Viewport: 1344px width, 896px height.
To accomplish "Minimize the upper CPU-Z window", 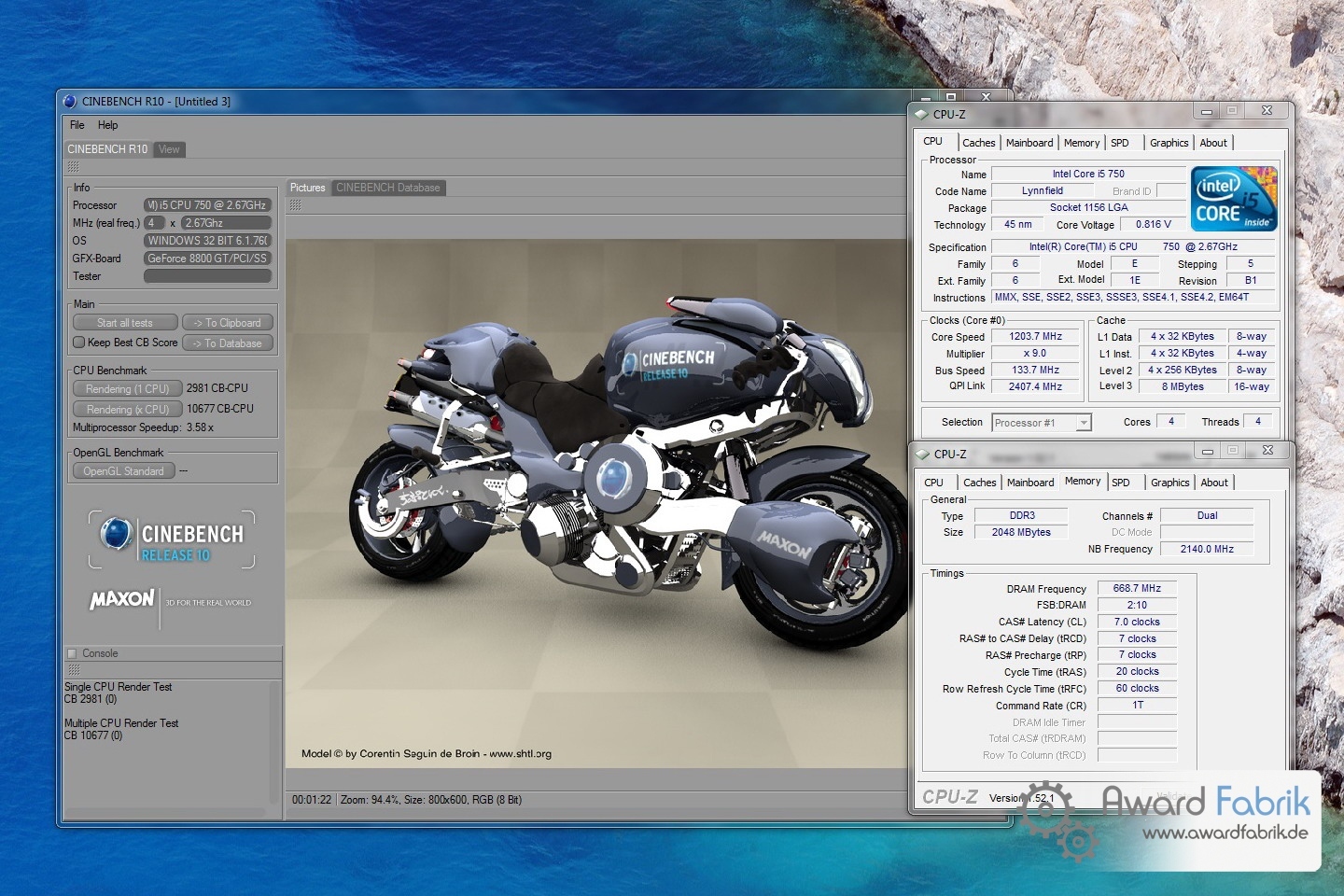I will tap(1207, 112).
